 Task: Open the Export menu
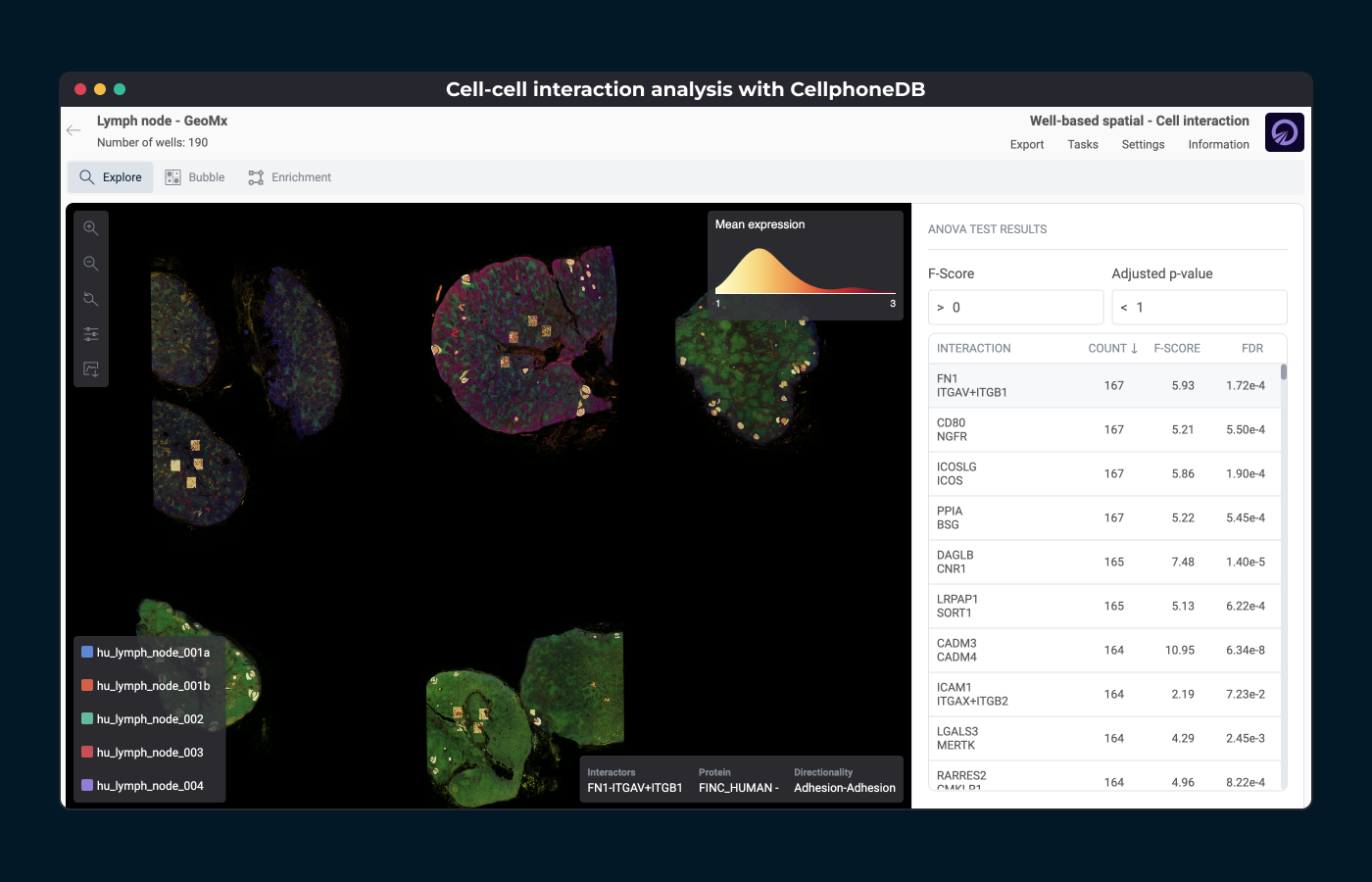pos(1026,145)
